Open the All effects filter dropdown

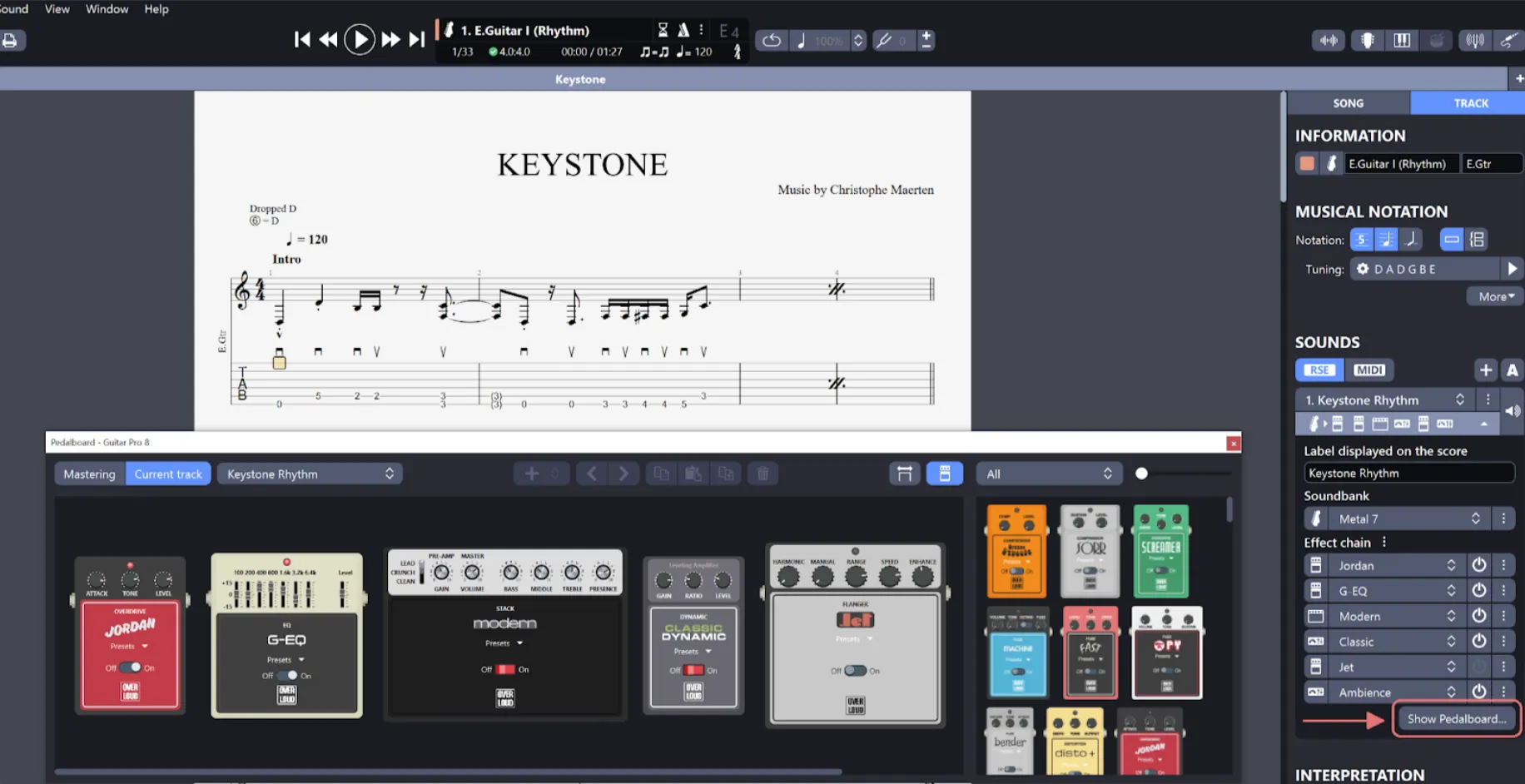(1049, 474)
